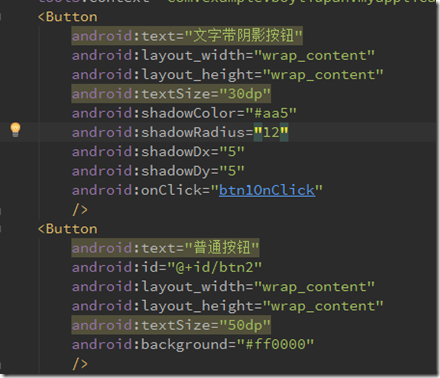Screen dimensions: 440x378
Task: Click the android:shadowColor="#aa5" line
Action: coord(184,113)
